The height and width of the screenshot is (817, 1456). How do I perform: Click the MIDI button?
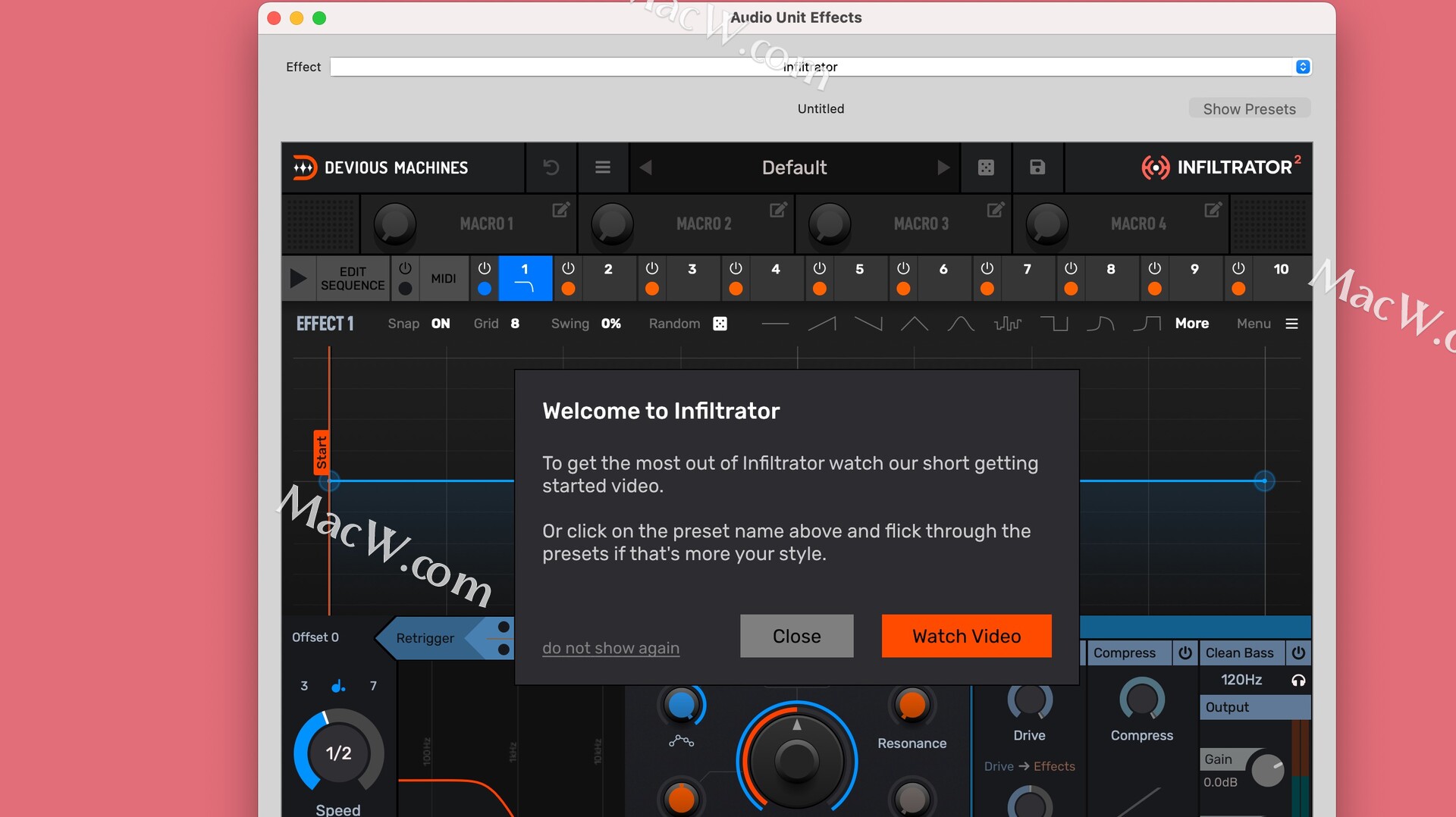click(x=444, y=278)
